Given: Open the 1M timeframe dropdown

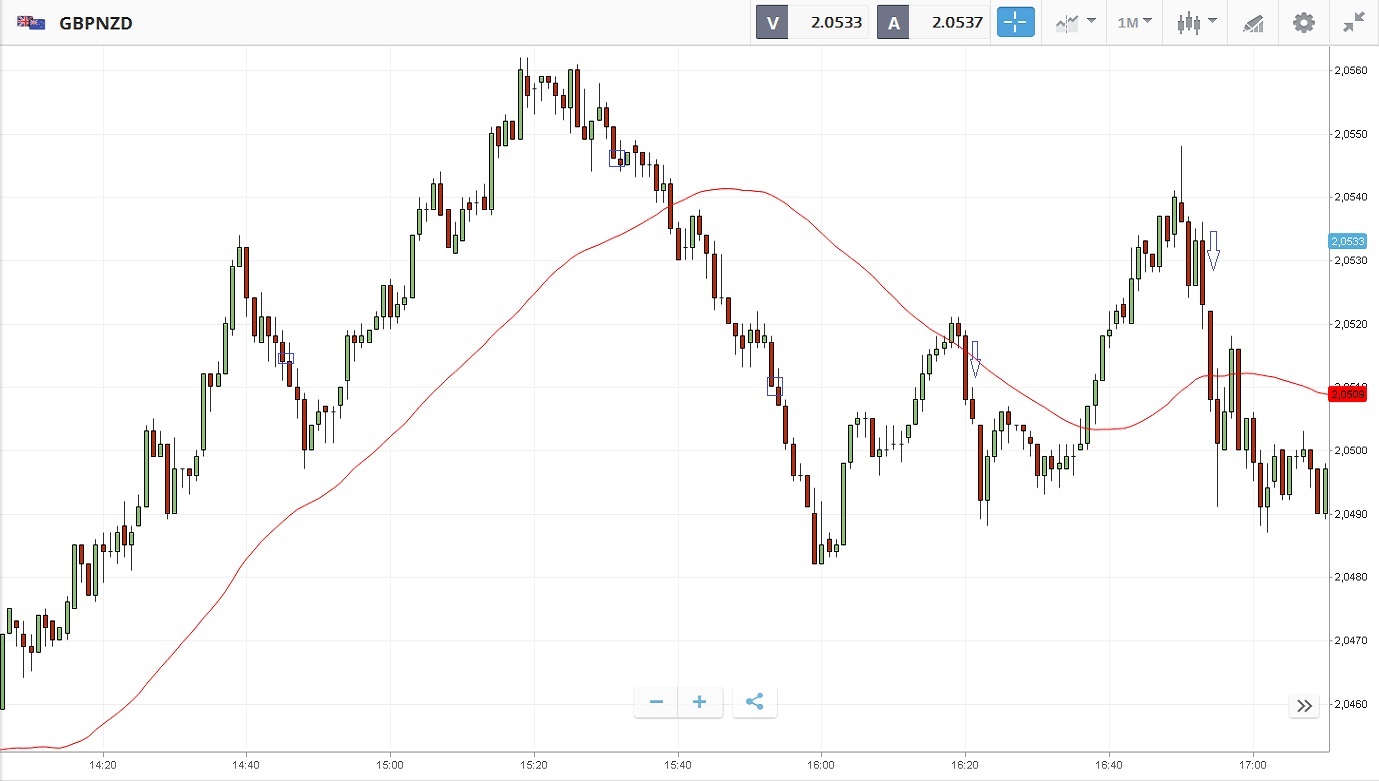Looking at the screenshot, I should 1134,22.
